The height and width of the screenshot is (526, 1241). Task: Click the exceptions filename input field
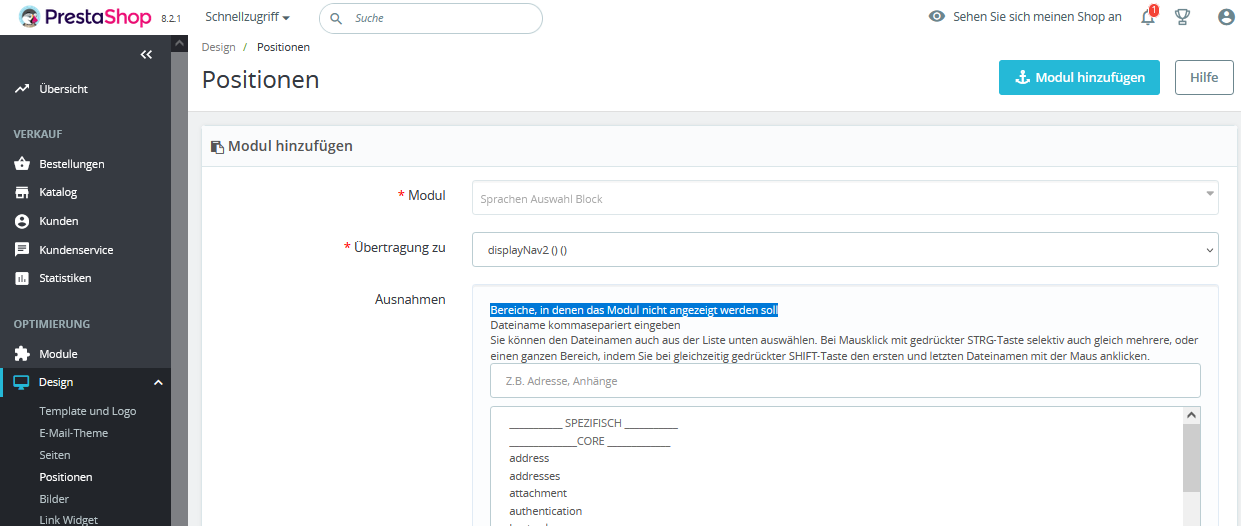pyautogui.click(x=845, y=381)
